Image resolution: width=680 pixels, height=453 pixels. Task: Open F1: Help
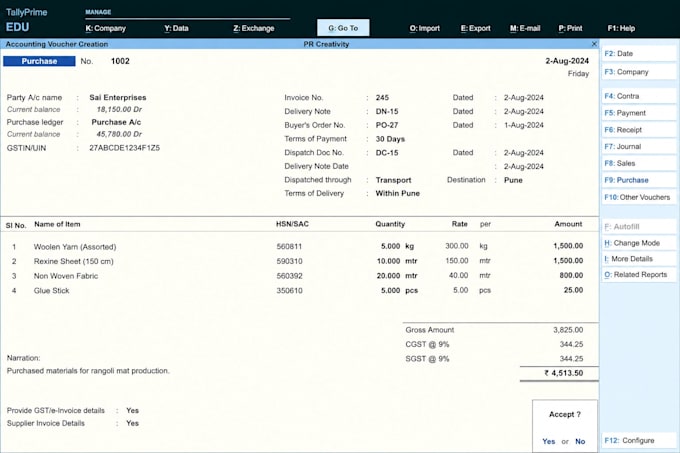(x=621, y=28)
